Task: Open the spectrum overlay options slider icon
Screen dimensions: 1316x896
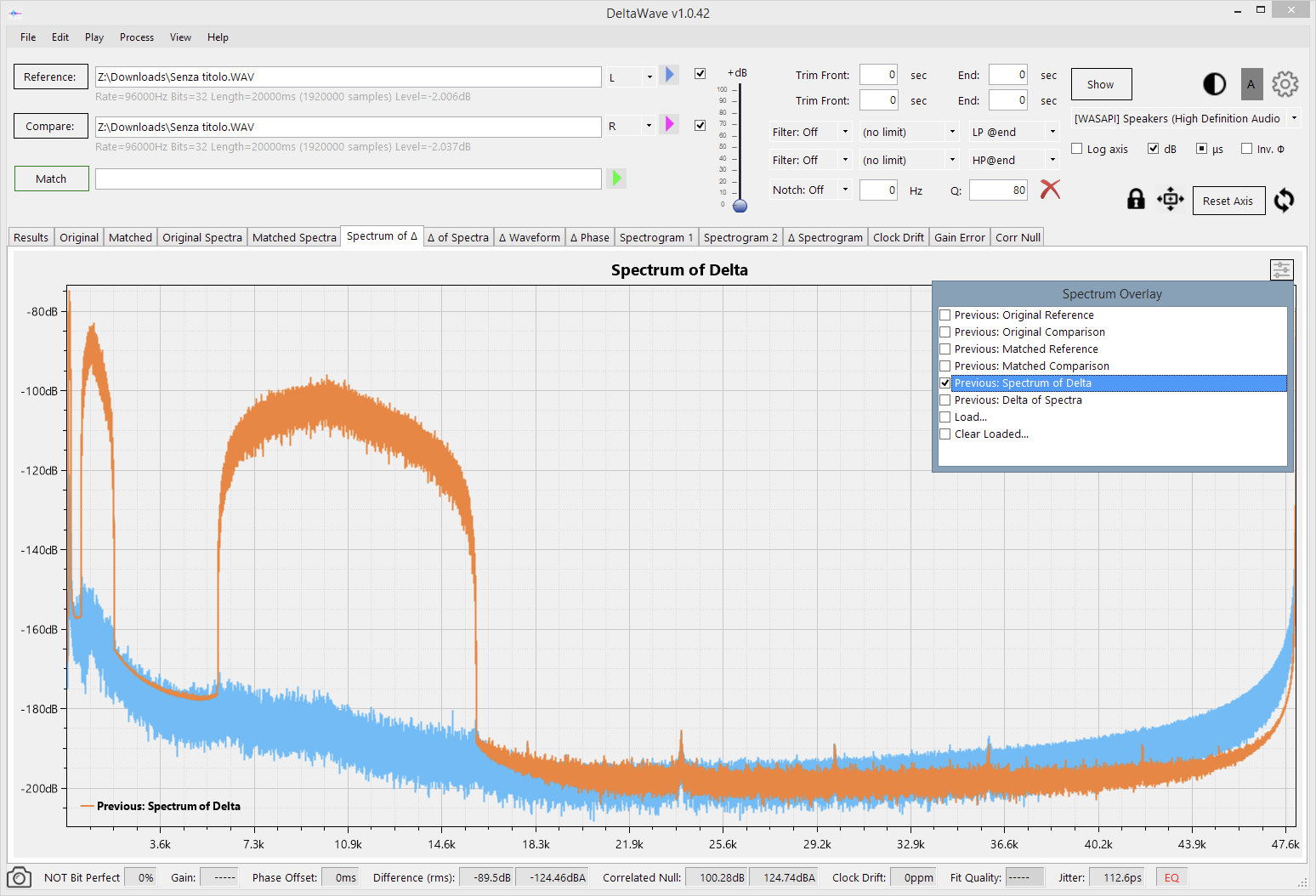Action: click(x=1281, y=270)
